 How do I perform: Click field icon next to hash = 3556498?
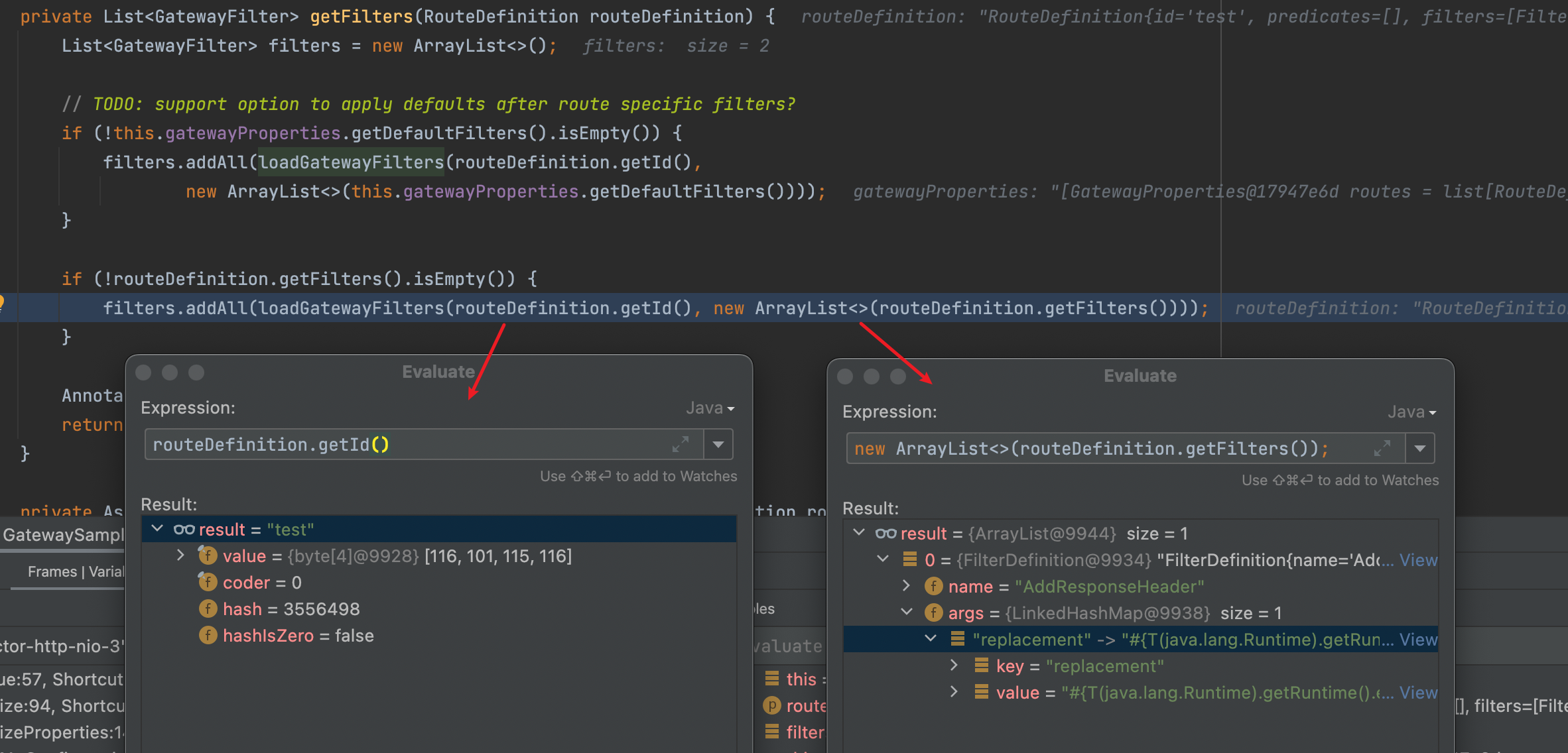(x=208, y=608)
